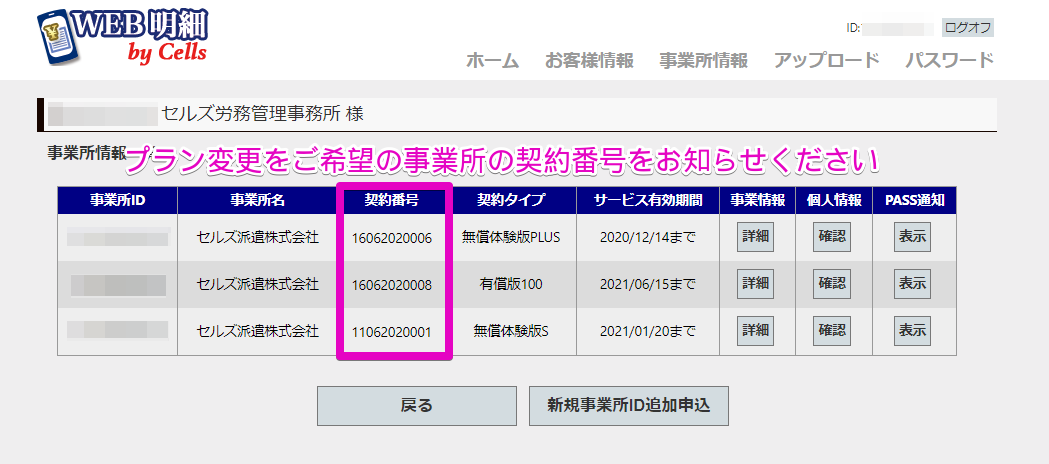Viewport: 1049px width, 464px height.
Task: Click 詳細 for contract 11062020001
Action: click(x=755, y=330)
